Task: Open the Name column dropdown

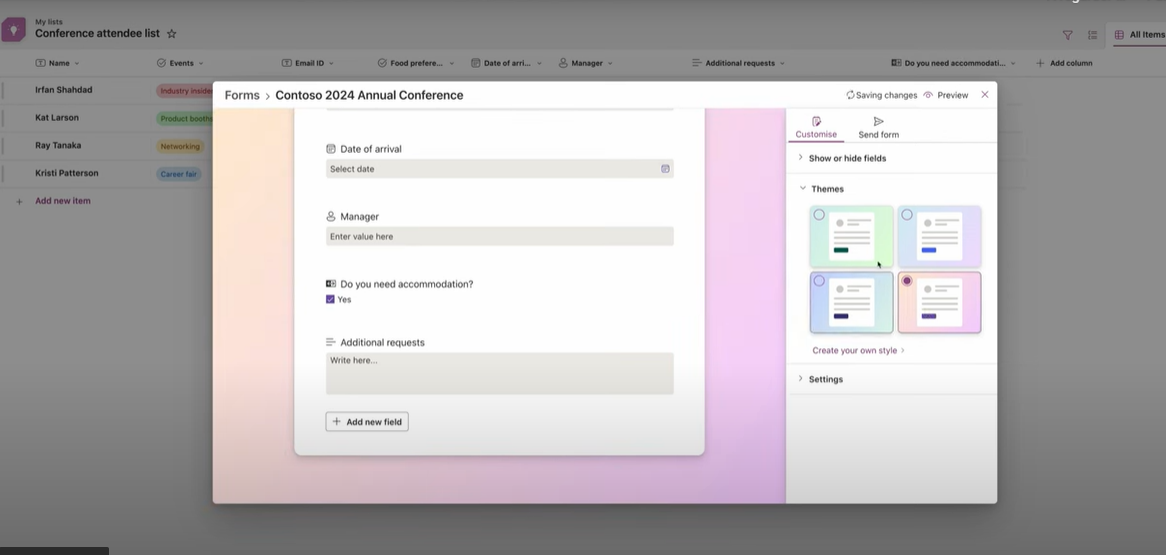Action: (77, 63)
